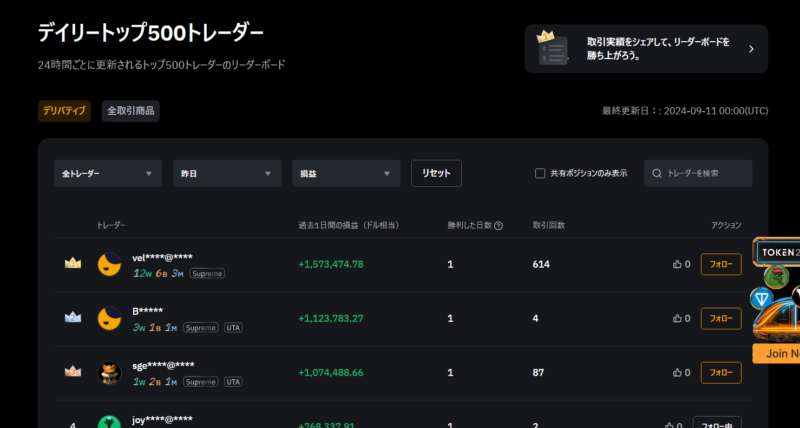
Task: Click the trade count 87
Action: tap(538, 372)
